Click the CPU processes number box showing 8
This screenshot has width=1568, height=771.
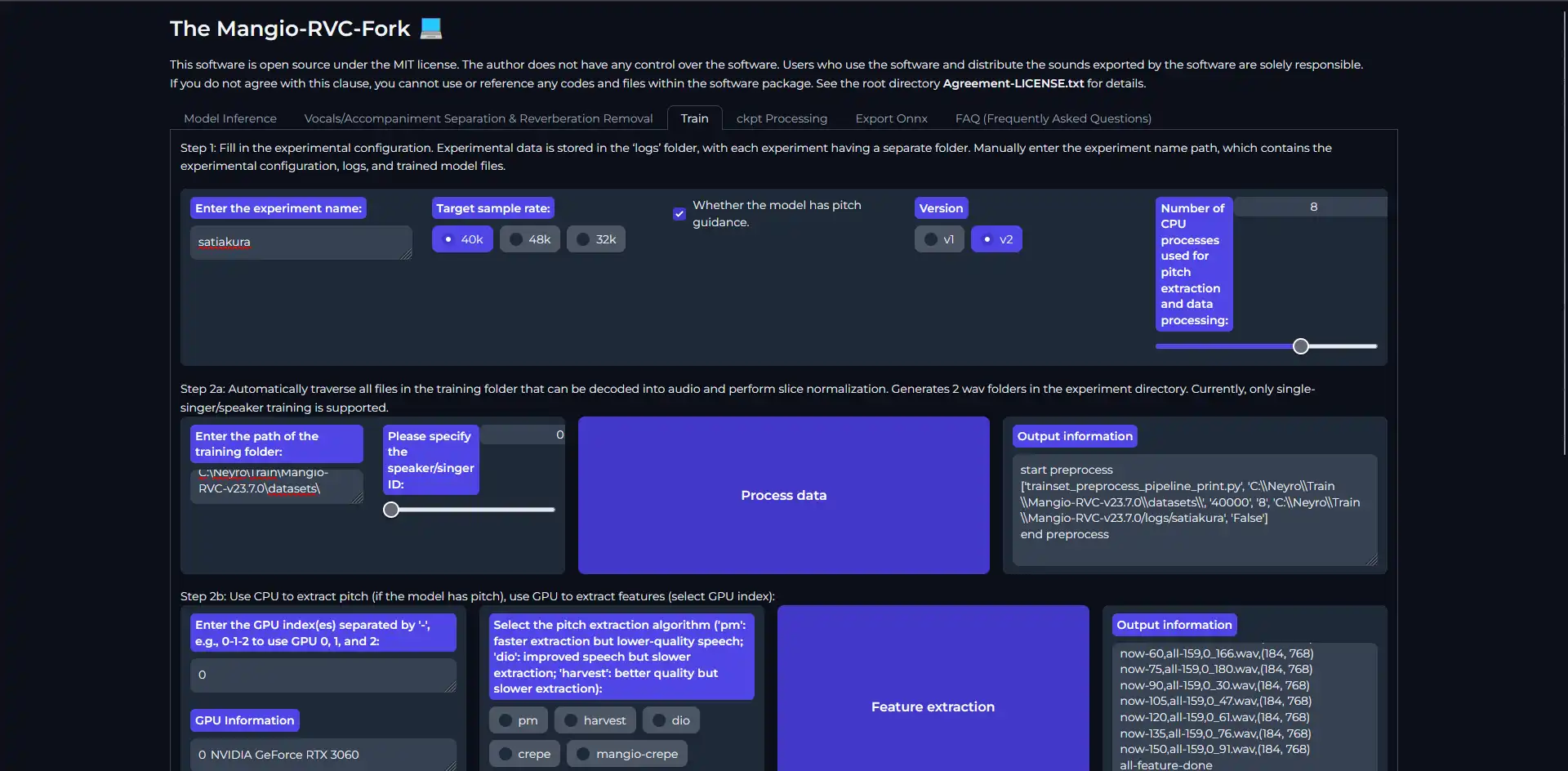[1311, 207]
